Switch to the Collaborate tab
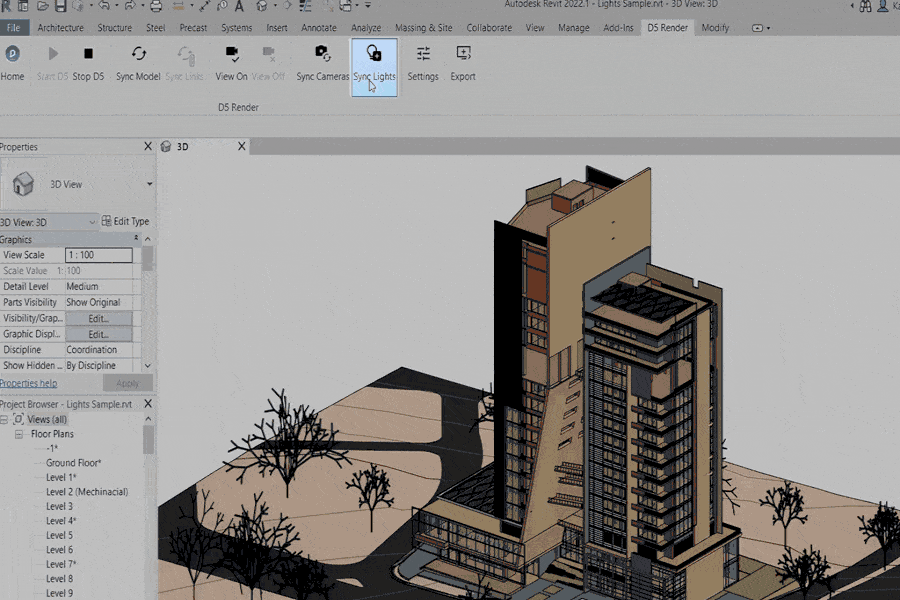The height and width of the screenshot is (600, 900). click(489, 28)
